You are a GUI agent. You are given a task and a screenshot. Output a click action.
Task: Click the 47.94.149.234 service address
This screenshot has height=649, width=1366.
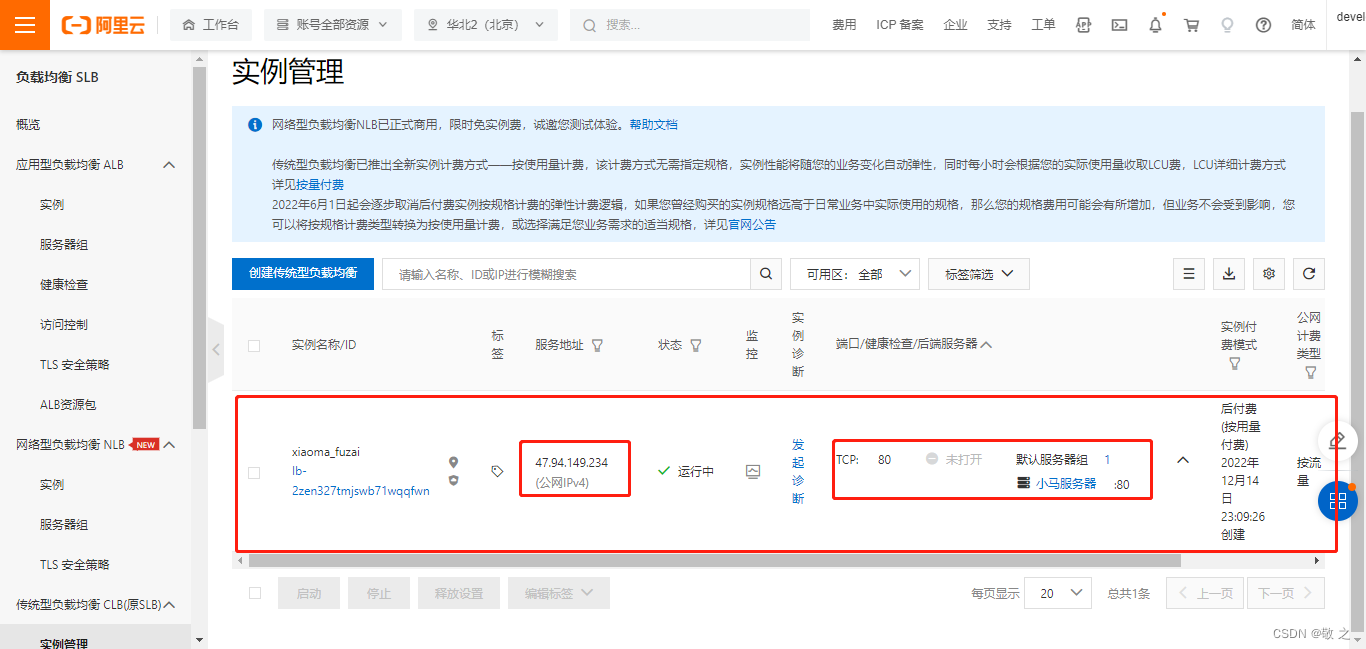coord(571,463)
